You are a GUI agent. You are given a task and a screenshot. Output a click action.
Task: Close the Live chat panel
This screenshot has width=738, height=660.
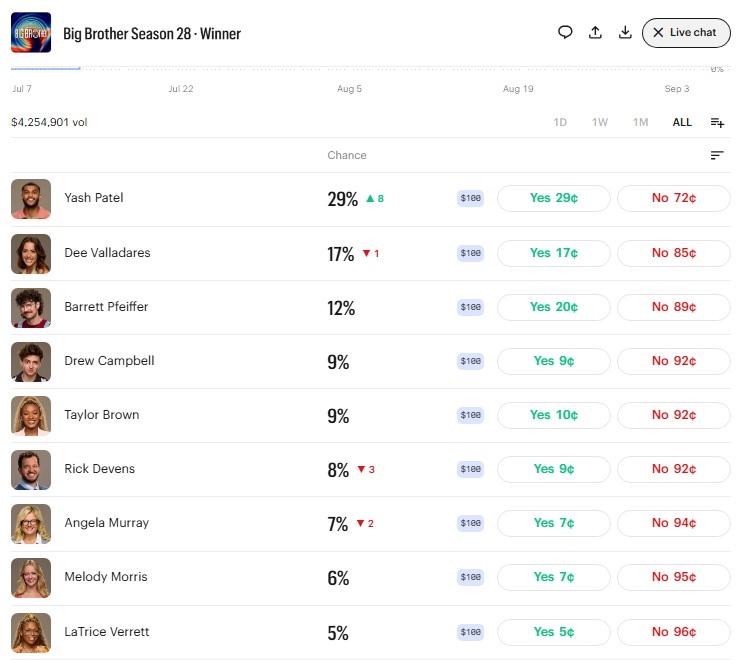pos(686,32)
